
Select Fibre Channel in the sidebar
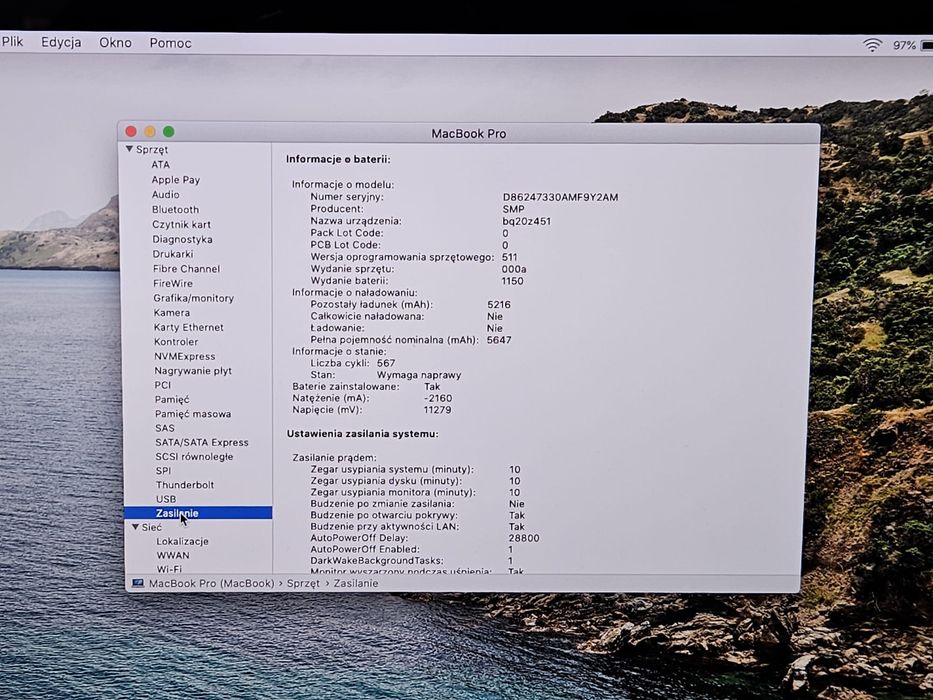(x=186, y=269)
